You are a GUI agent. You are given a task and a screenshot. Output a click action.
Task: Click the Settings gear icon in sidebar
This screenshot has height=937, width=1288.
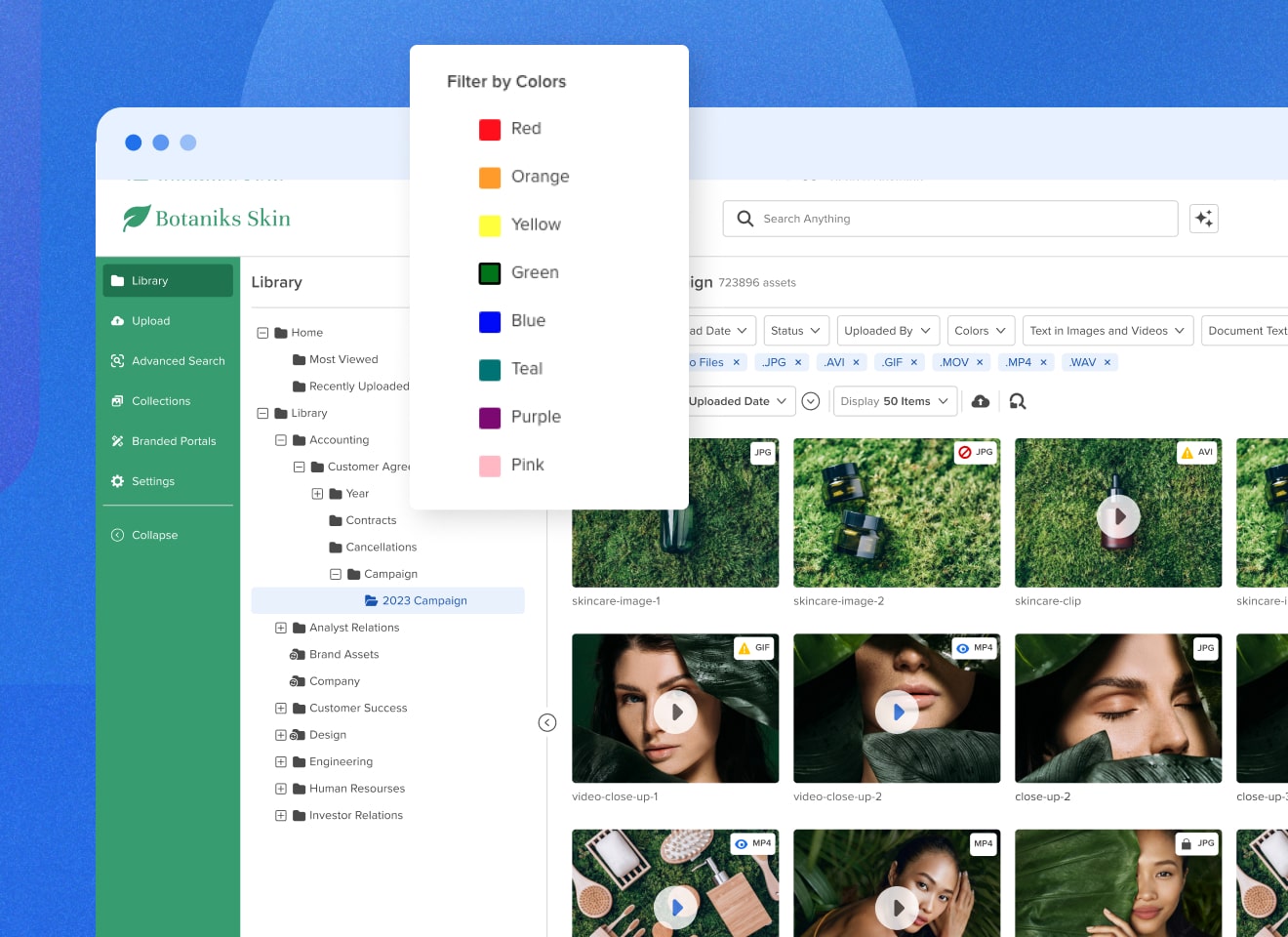118,481
